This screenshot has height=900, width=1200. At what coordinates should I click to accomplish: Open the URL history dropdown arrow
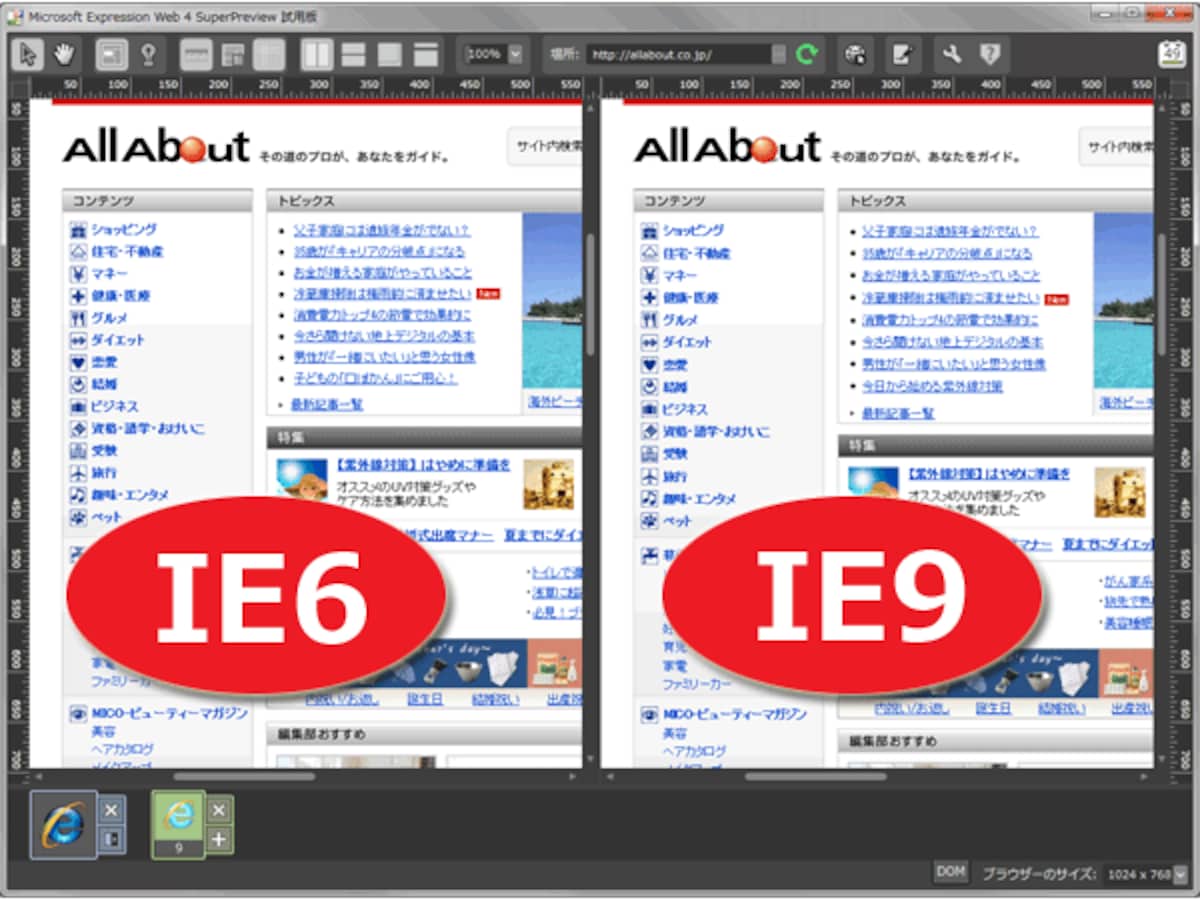pos(779,54)
